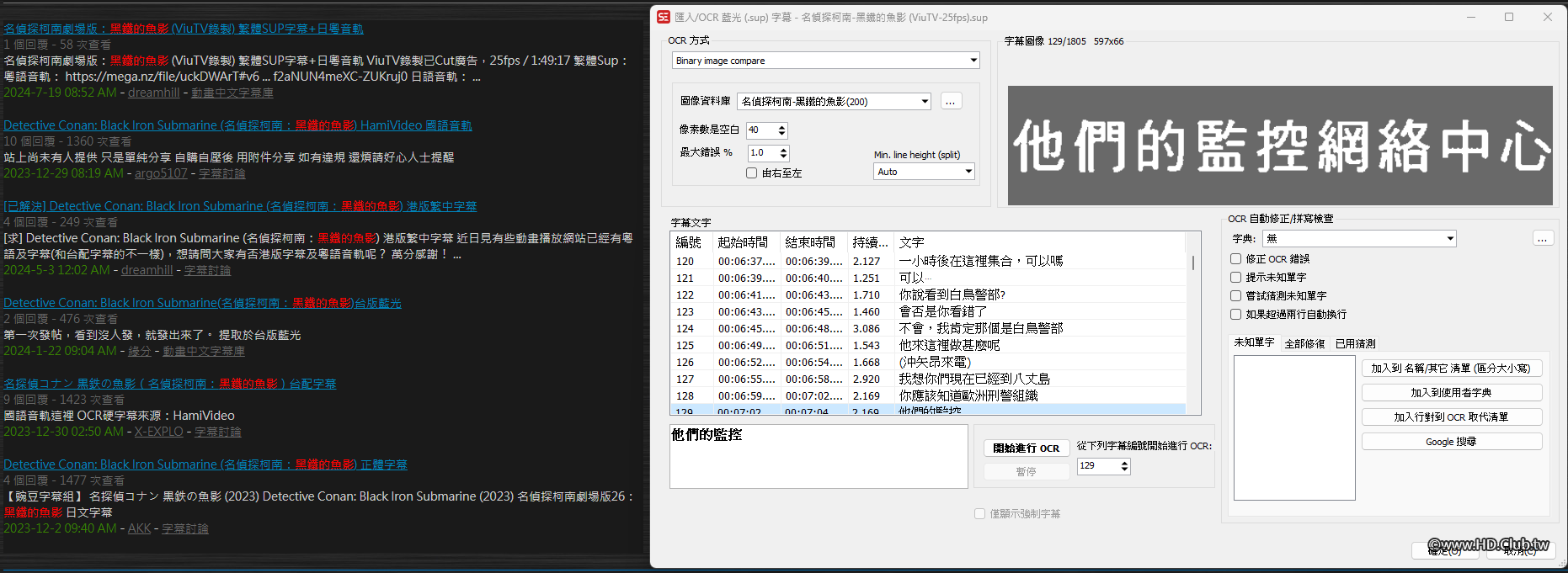Increase 最大錯誤 % value with up arrow
The width and height of the screenshot is (1568, 573).
coord(783,150)
